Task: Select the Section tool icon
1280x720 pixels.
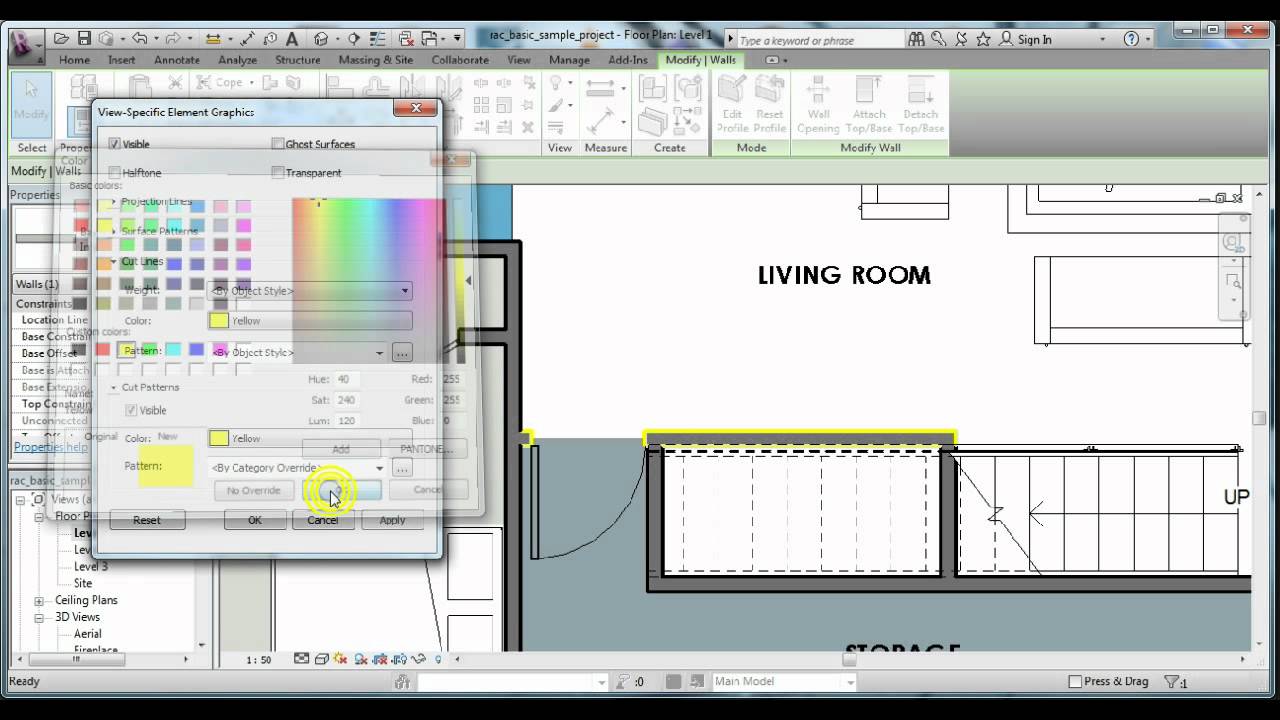Action: (354, 38)
